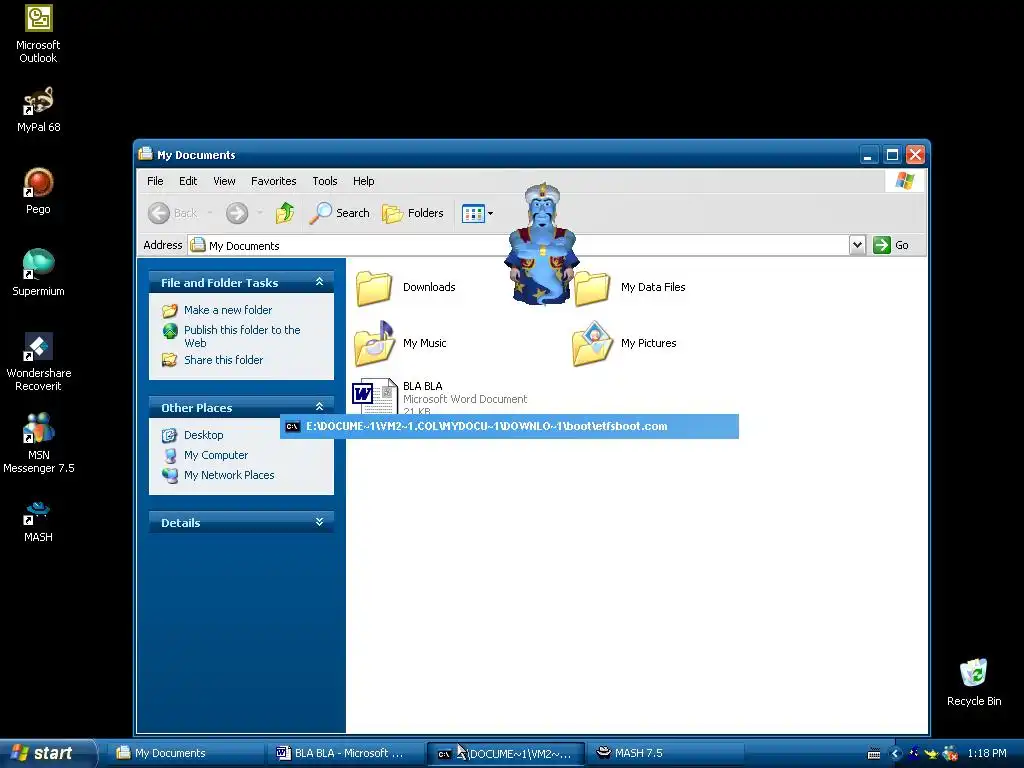The width and height of the screenshot is (1024, 768).
Task: Toggle the Folders pane button
Action: [413, 213]
